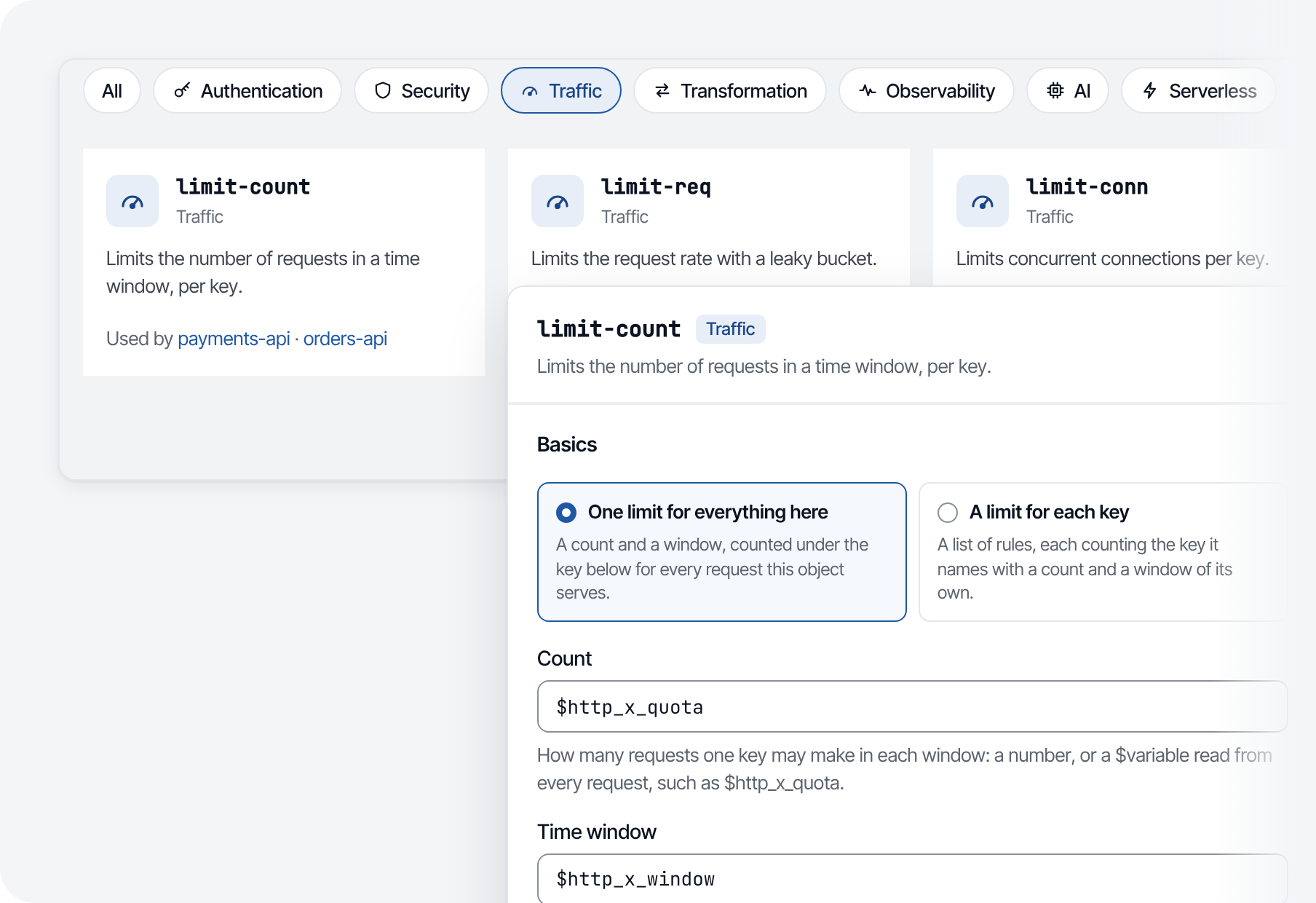Click the lightning icon in the Serverless tab
The image size is (1316, 903).
click(1150, 90)
